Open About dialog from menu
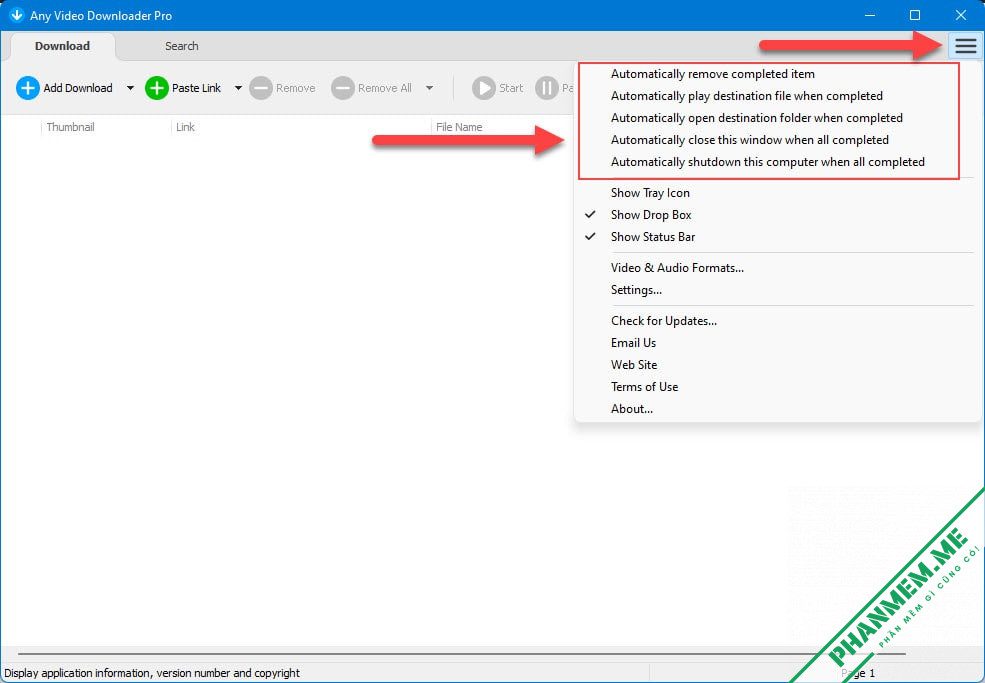985x683 pixels. (777, 408)
